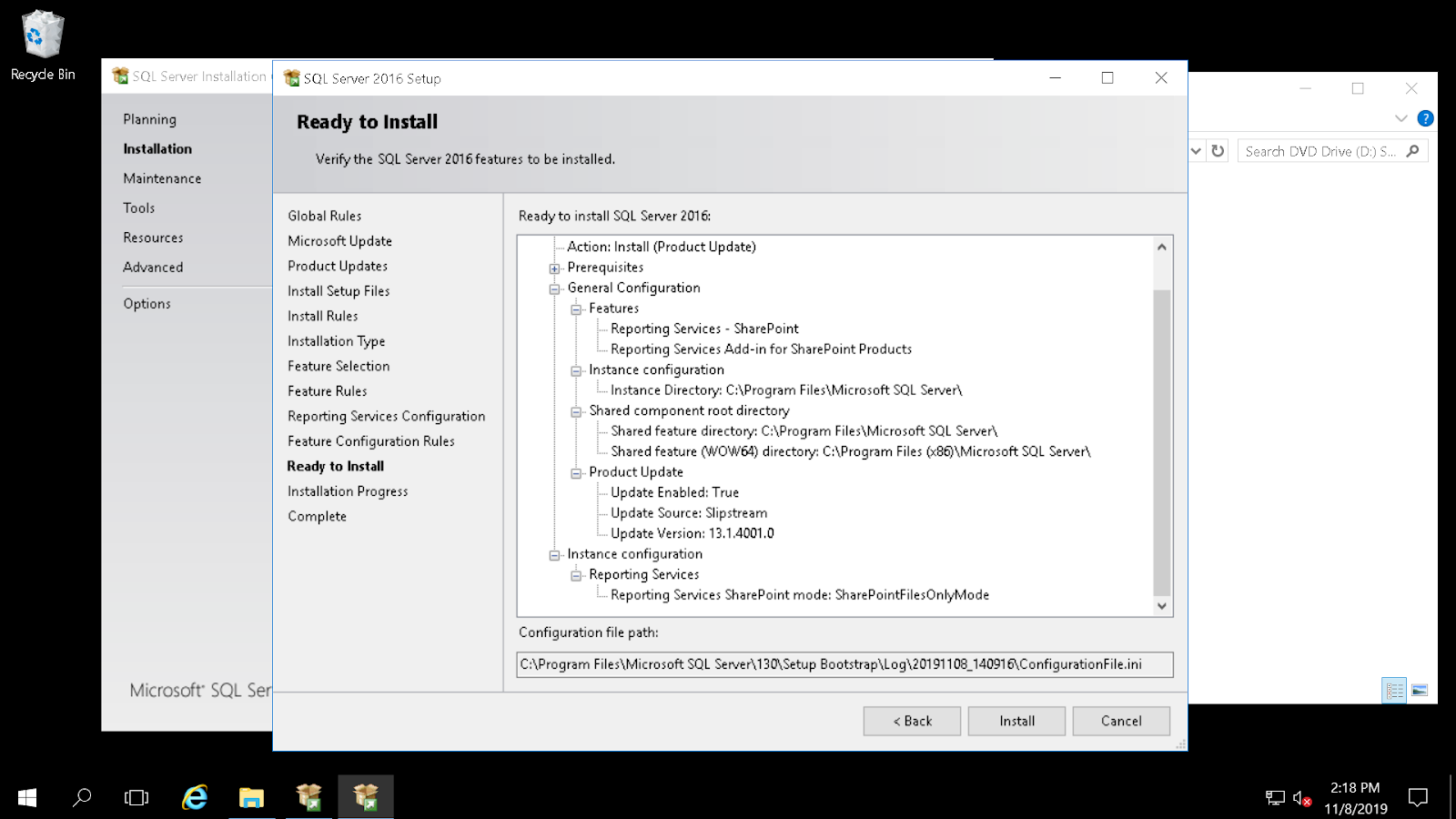This screenshot has width=1456, height=819.
Task: Click the summary tree scroll-up arrow
Action: tap(1161, 247)
